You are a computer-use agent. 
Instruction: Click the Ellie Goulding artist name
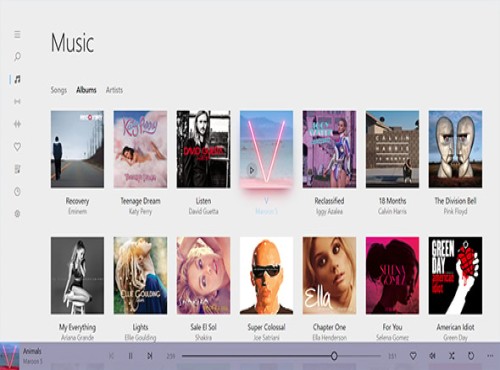(140, 338)
